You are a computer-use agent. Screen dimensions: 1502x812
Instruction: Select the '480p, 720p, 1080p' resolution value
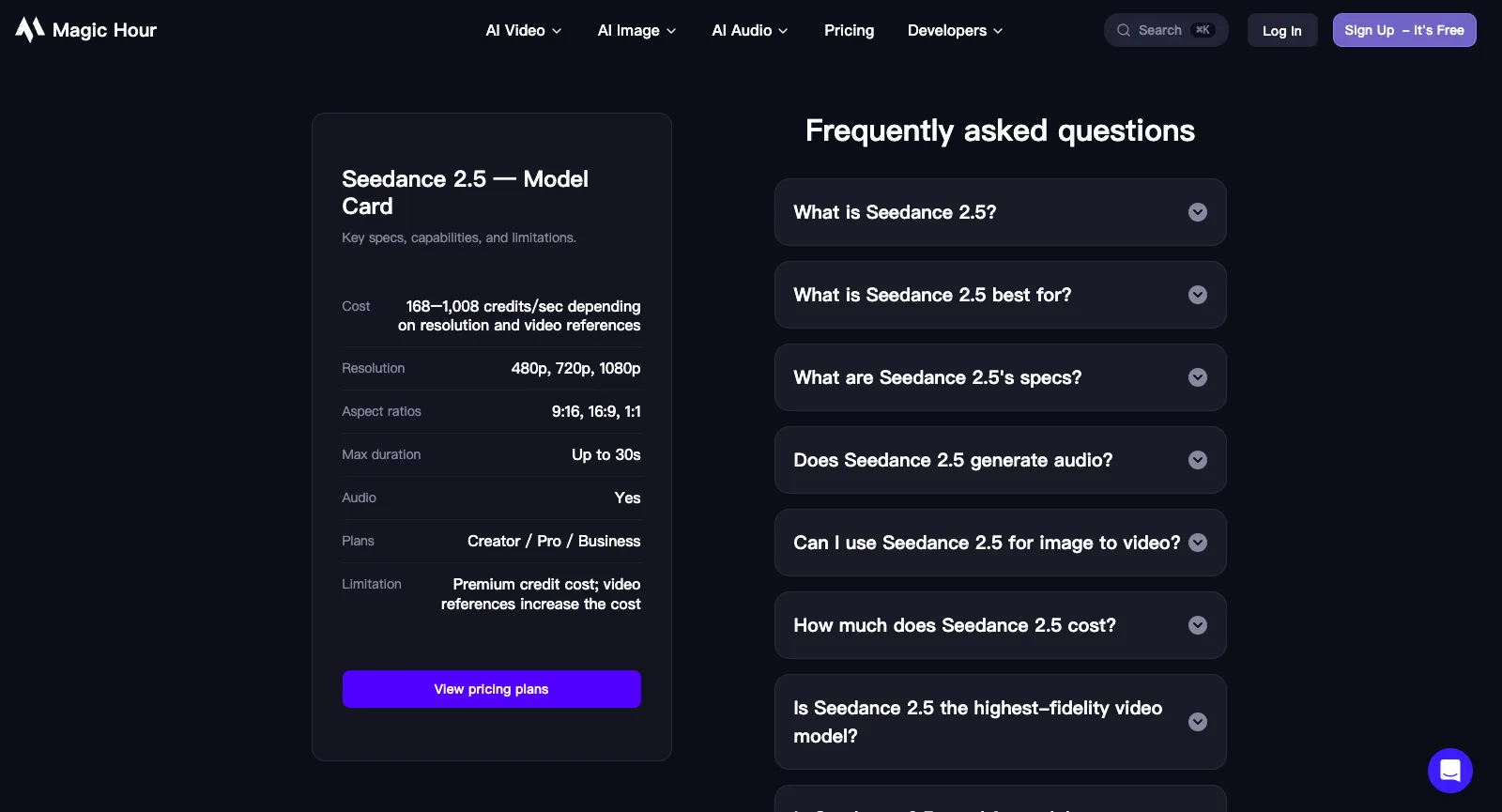(x=575, y=368)
